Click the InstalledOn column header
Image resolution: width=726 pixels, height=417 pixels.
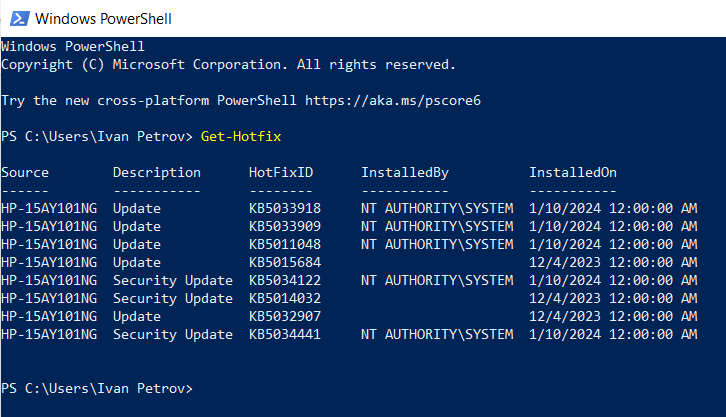[x=573, y=173]
